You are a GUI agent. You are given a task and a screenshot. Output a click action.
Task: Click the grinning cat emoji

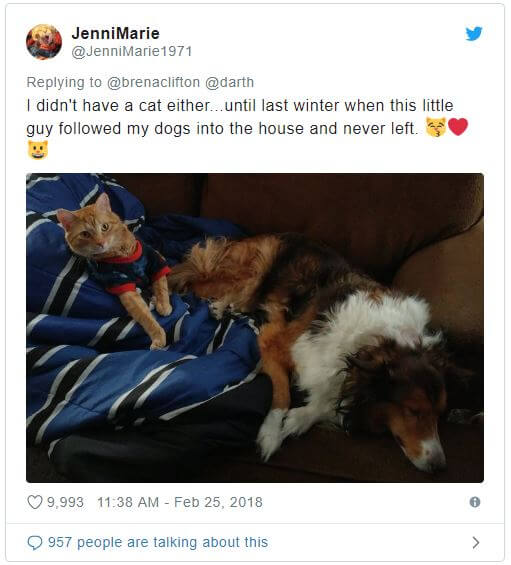click(x=38, y=150)
